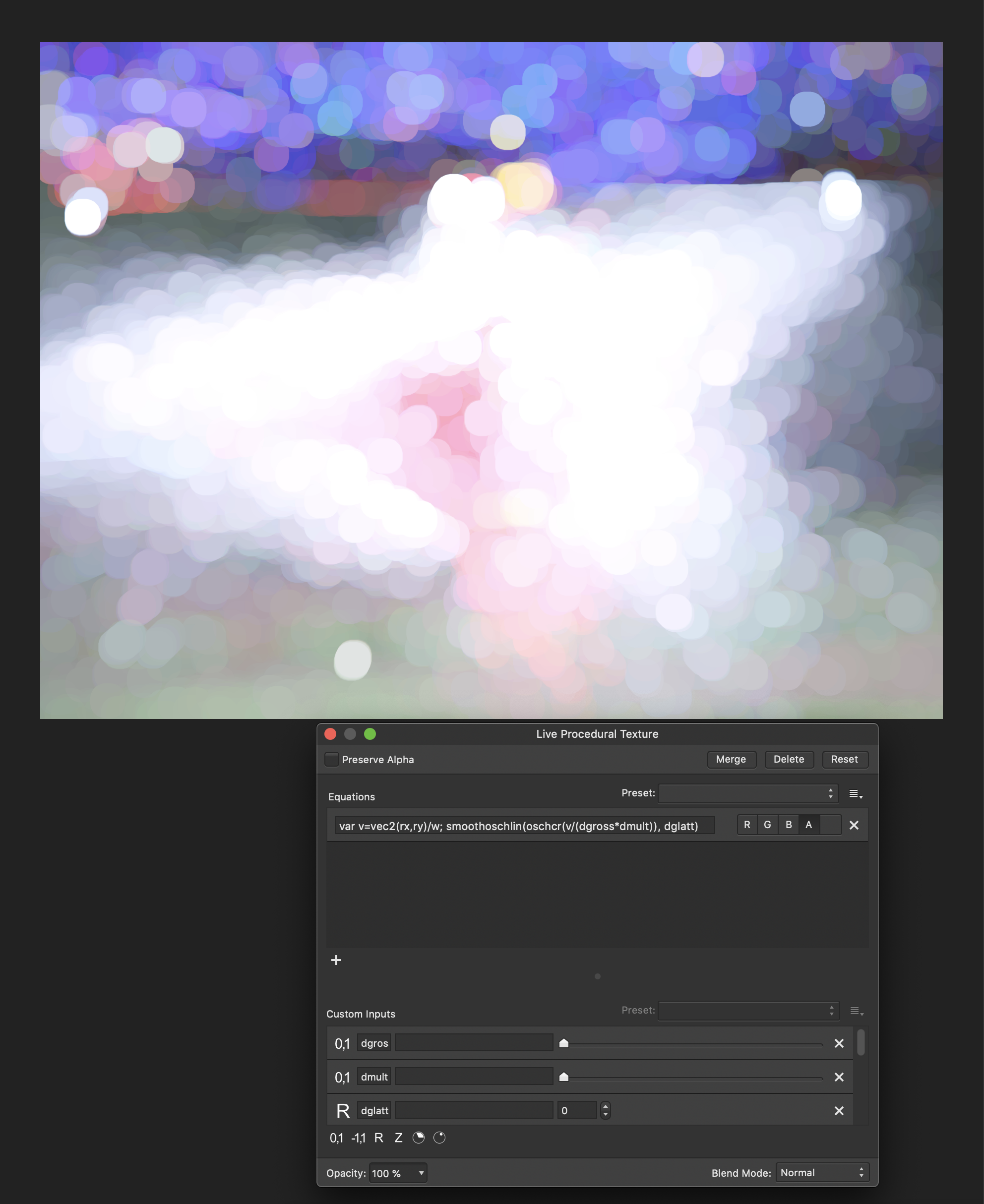Delete the dmult custom input

point(840,1077)
